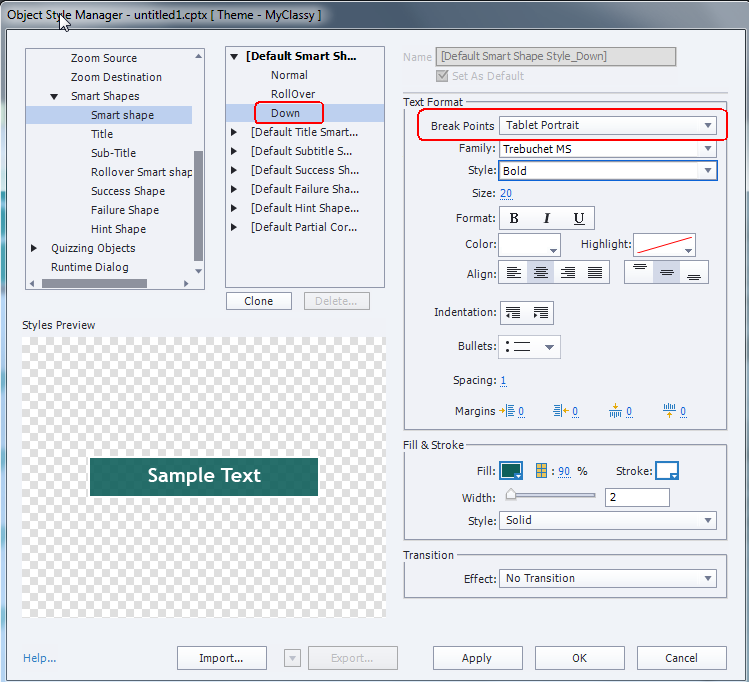749x682 pixels.
Task: Align text to the left
Action: (514, 272)
